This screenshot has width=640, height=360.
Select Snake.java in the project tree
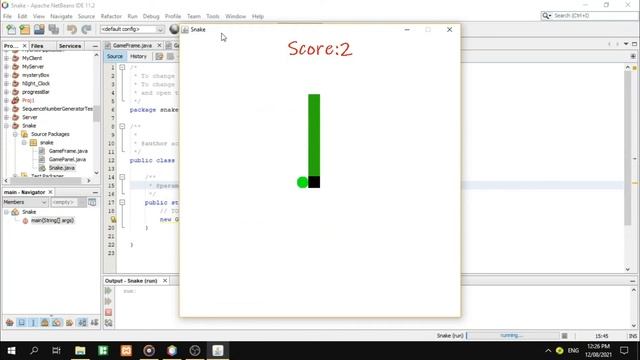pyautogui.click(x=62, y=168)
